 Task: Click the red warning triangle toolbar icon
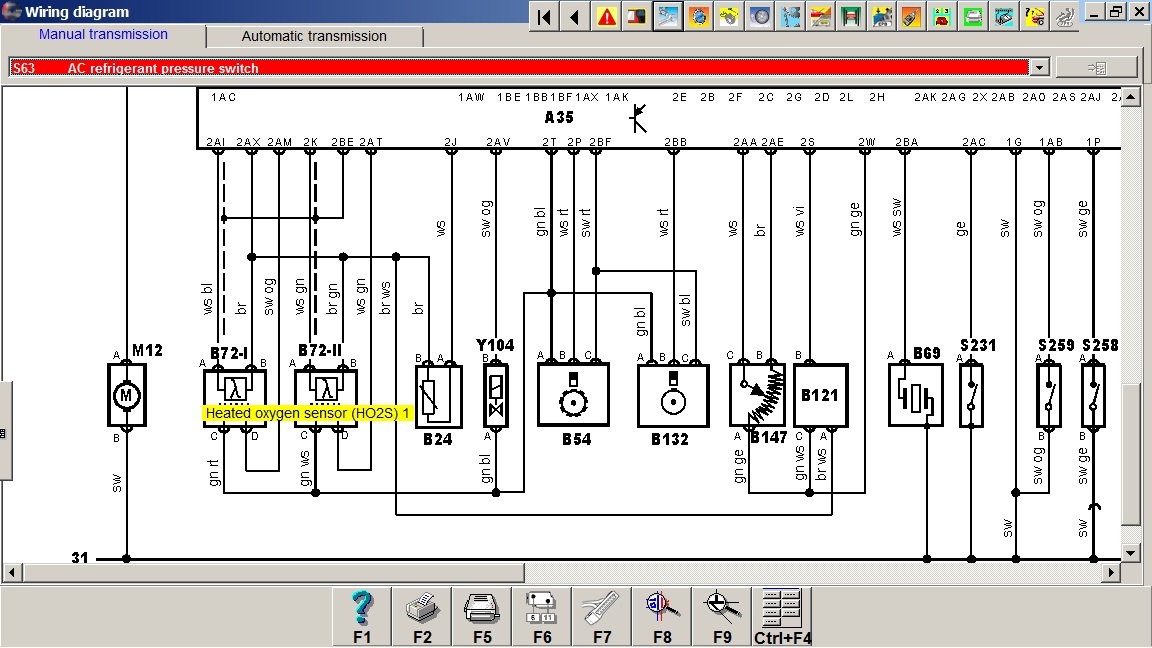click(606, 16)
